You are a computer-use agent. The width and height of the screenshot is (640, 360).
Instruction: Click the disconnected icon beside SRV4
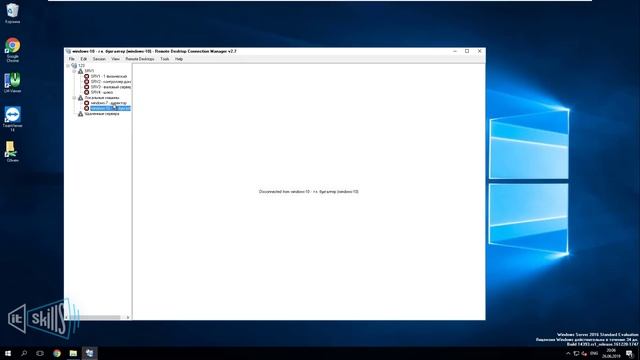[x=87, y=92]
